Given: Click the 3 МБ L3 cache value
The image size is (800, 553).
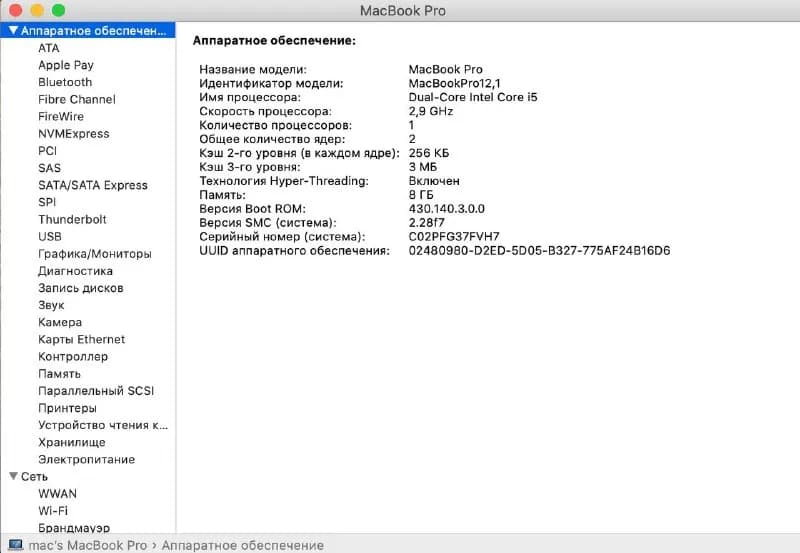Looking at the screenshot, I should pos(422,167).
